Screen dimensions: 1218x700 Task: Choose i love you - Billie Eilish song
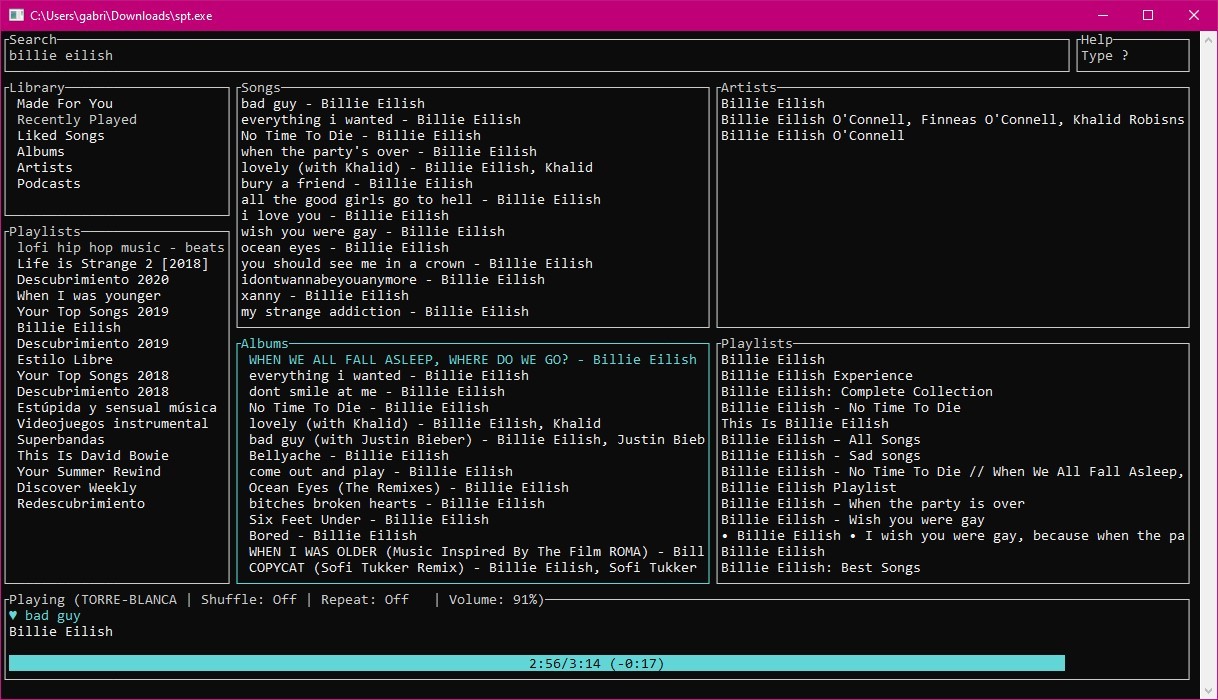[x=345, y=216]
